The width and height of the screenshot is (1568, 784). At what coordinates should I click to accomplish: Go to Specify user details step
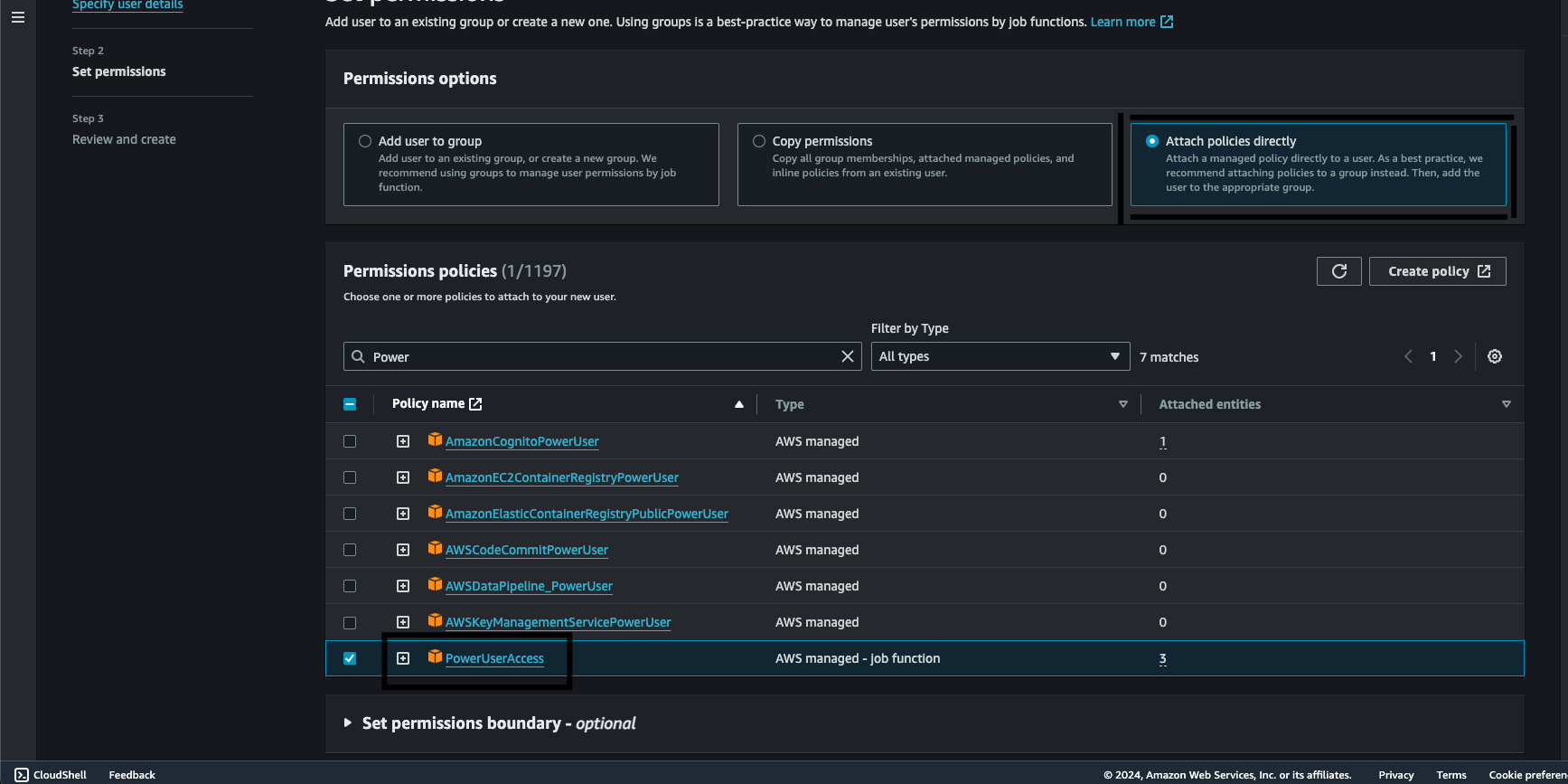click(x=127, y=5)
